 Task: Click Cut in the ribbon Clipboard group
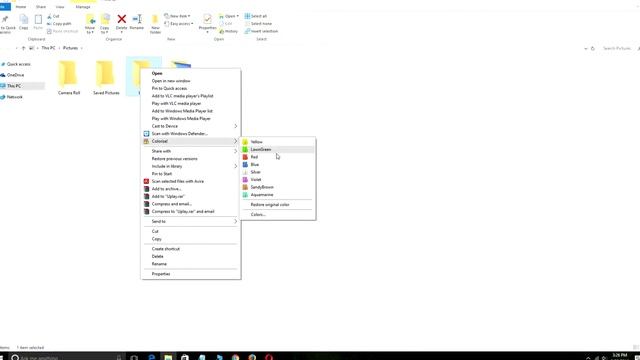coord(53,16)
